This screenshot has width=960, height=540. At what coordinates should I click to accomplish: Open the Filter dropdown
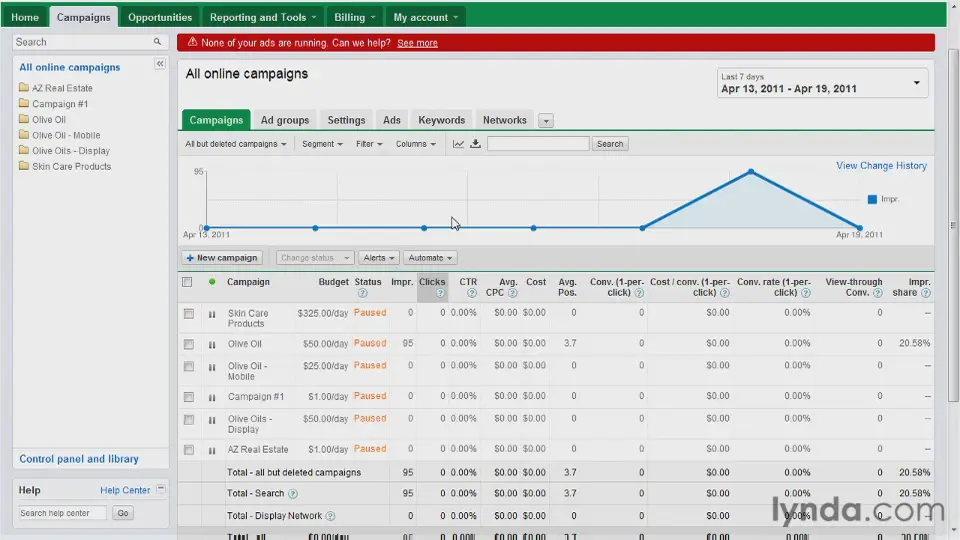coord(369,144)
